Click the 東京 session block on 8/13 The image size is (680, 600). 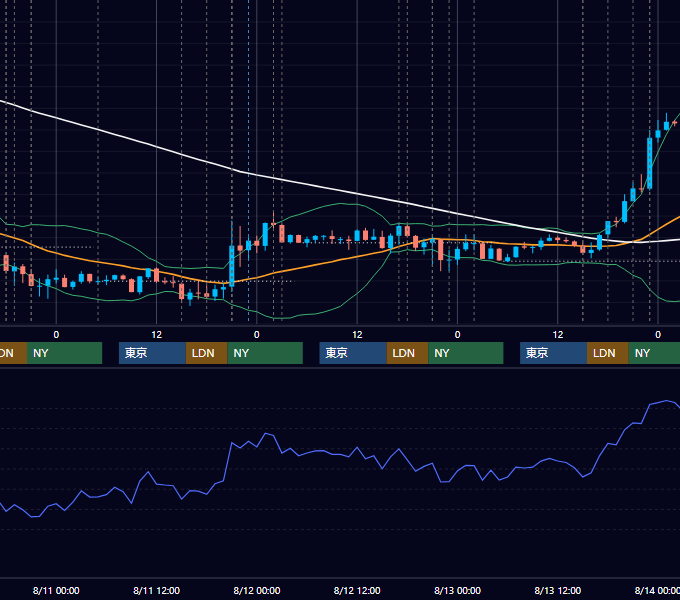[x=553, y=353]
